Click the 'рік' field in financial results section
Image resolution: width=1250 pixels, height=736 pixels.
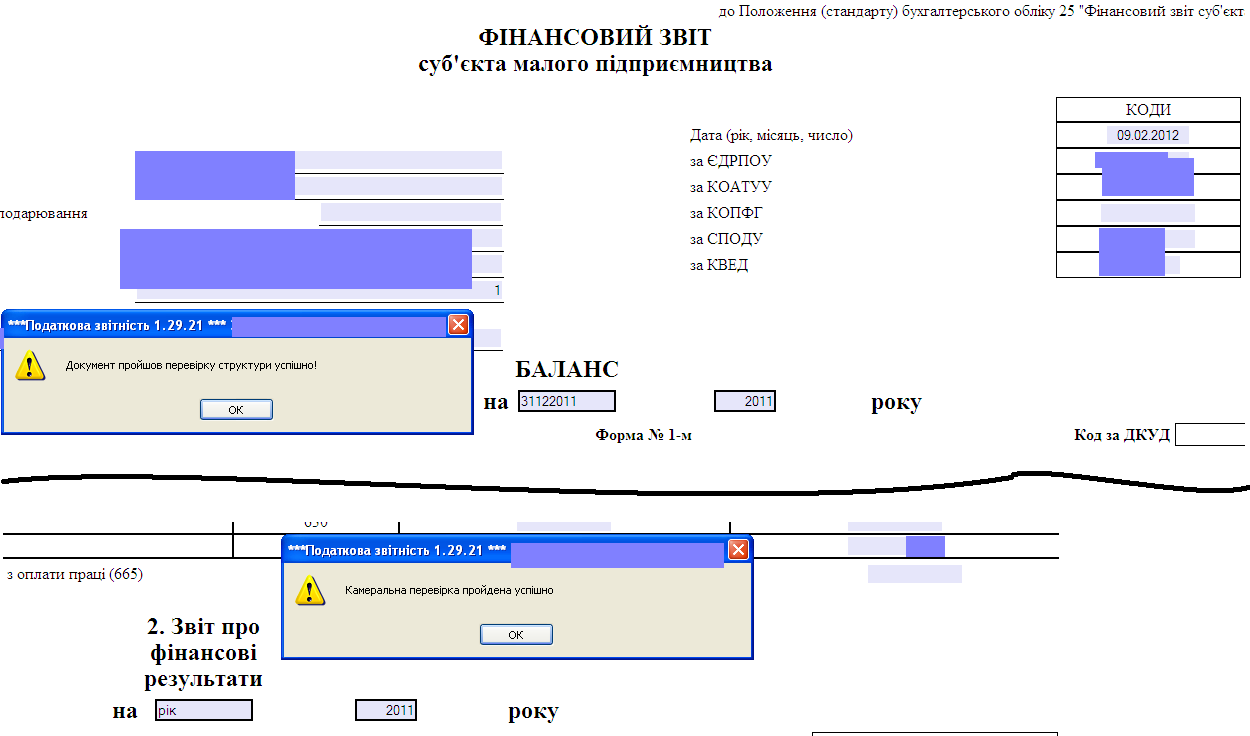203,710
